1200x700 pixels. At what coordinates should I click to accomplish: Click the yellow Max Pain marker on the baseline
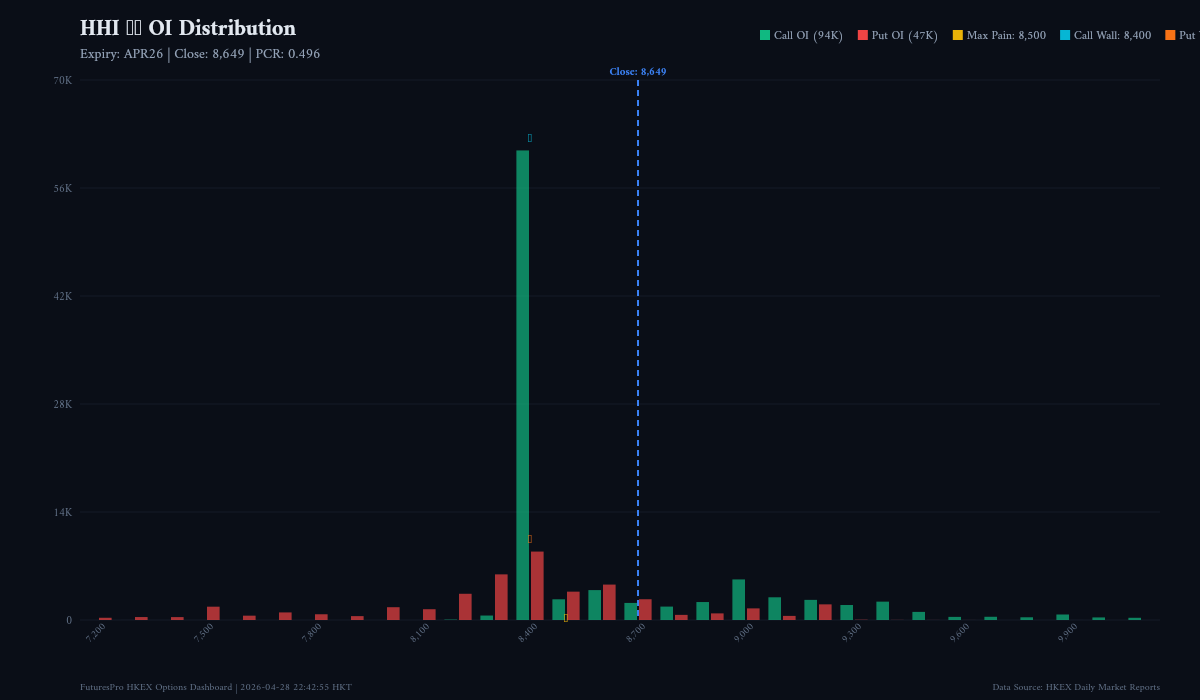click(565, 618)
